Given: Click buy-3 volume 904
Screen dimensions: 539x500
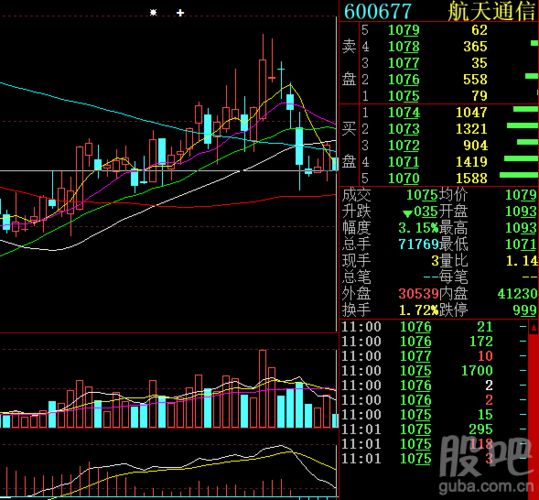Looking at the screenshot, I should [x=475, y=145].
